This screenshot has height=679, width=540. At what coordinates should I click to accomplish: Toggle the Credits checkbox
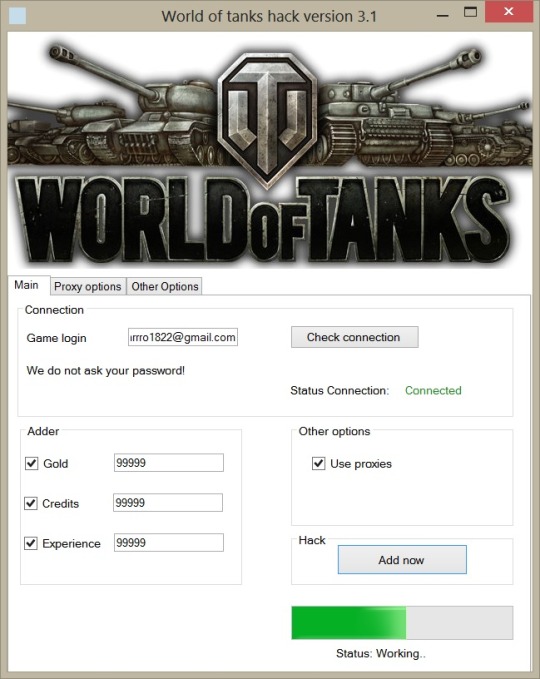click(31, 503)
